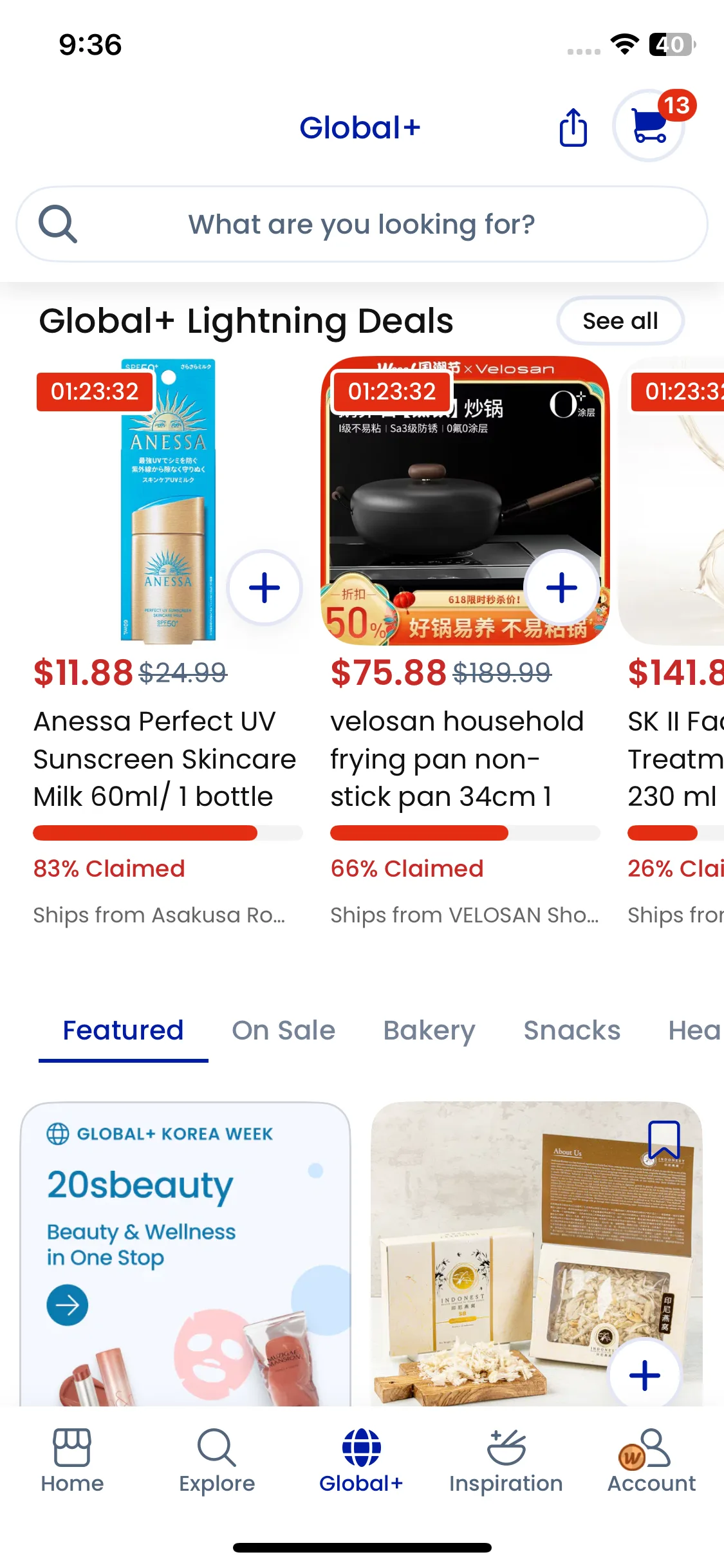Viewport: 724px width, 1568px height.
Task: Open Anessa Perfect UV Sunscreen product title
Action: 165,759
